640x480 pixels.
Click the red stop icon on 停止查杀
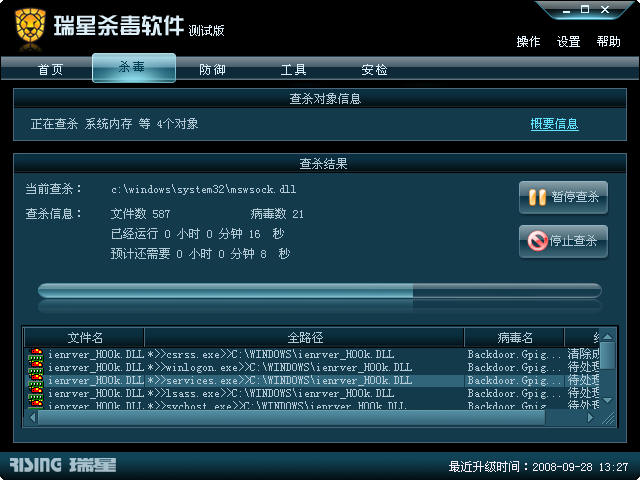pyautogui.click(x=537, y=241)
